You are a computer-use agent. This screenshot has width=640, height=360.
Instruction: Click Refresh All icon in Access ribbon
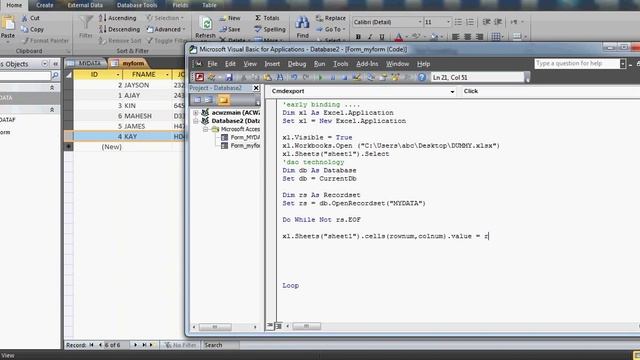tap(206, 24)
